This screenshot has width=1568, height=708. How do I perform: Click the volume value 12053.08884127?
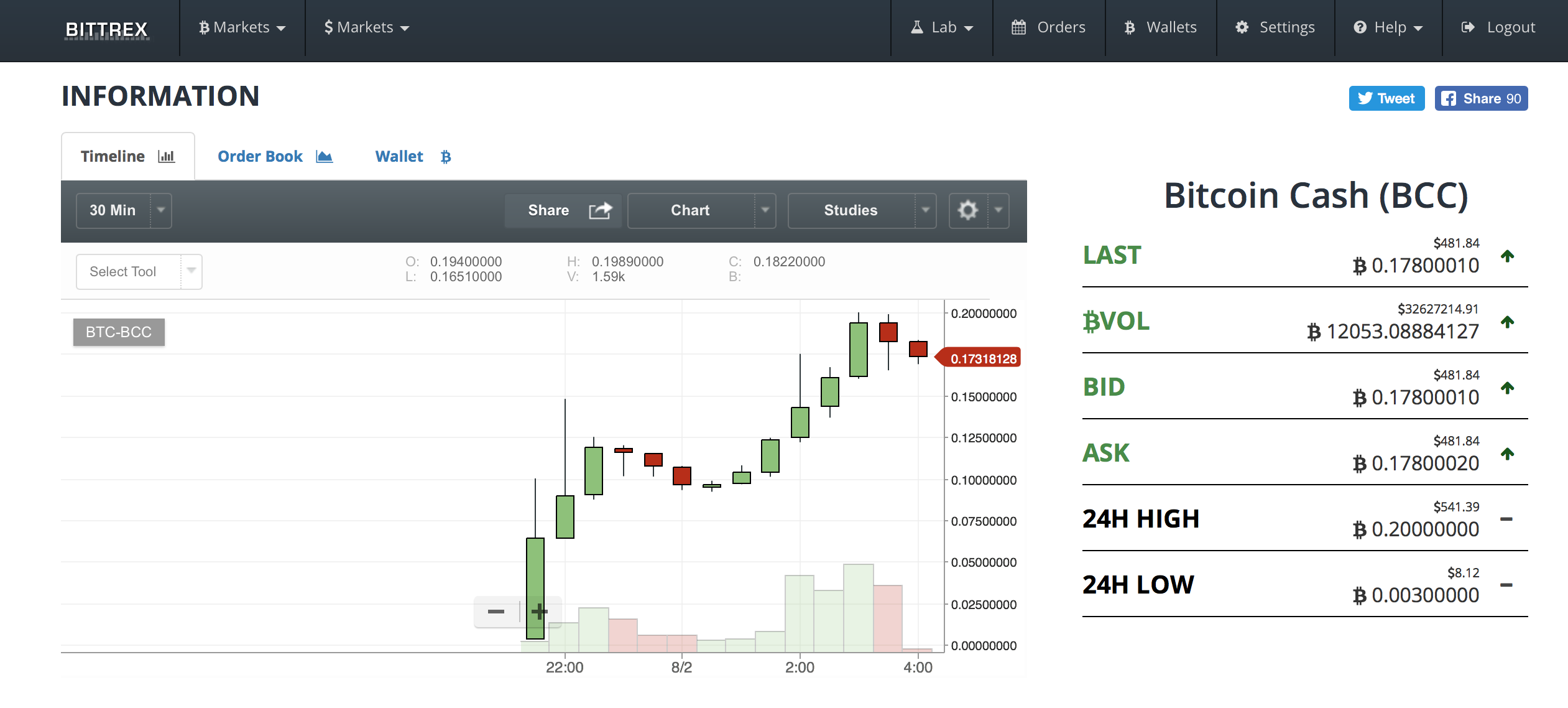1393,332
